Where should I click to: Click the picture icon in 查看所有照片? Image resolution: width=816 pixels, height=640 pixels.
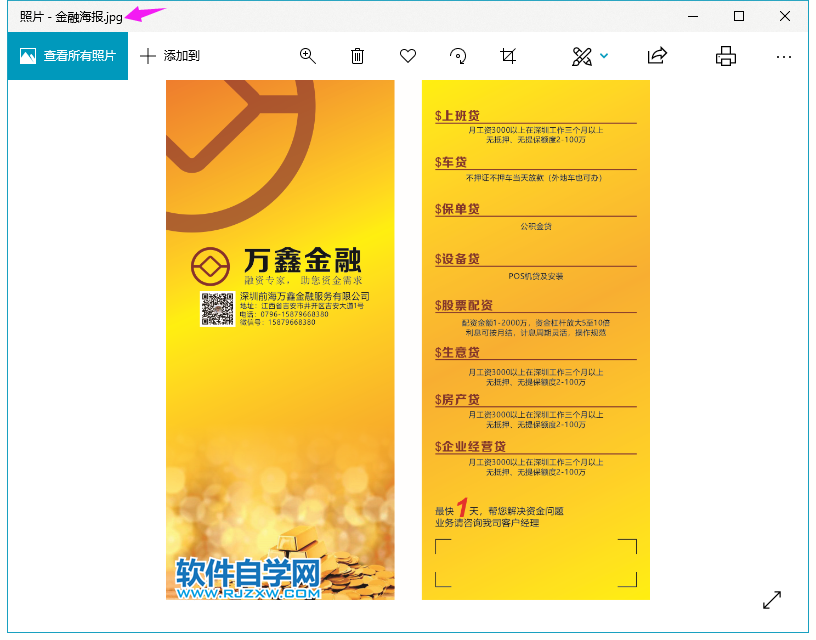click(28, 56)
